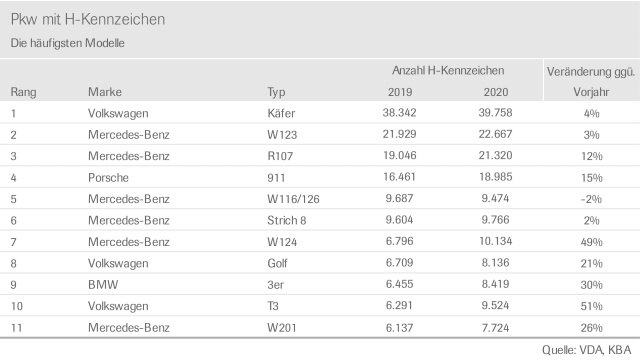Click the 'W201' type cell
The width and height of the screenshot is (640, 360).
coord(282,328)
